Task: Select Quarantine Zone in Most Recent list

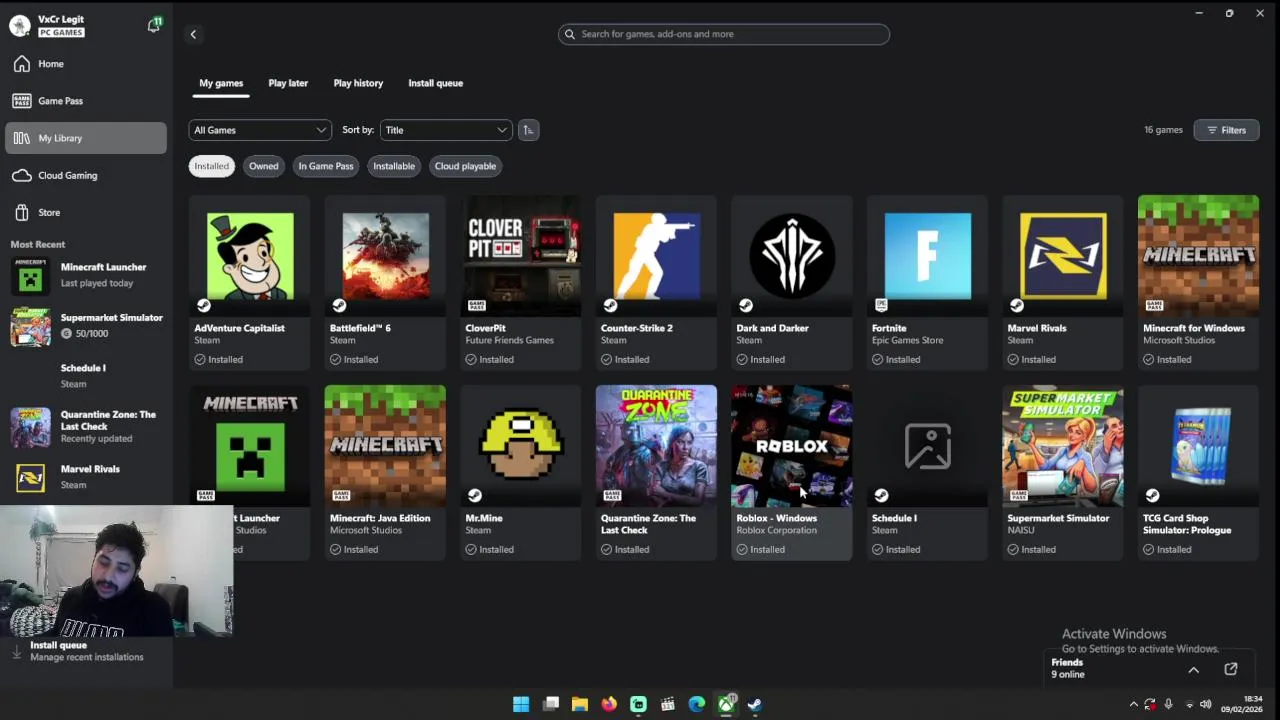Action: [86, 427]
